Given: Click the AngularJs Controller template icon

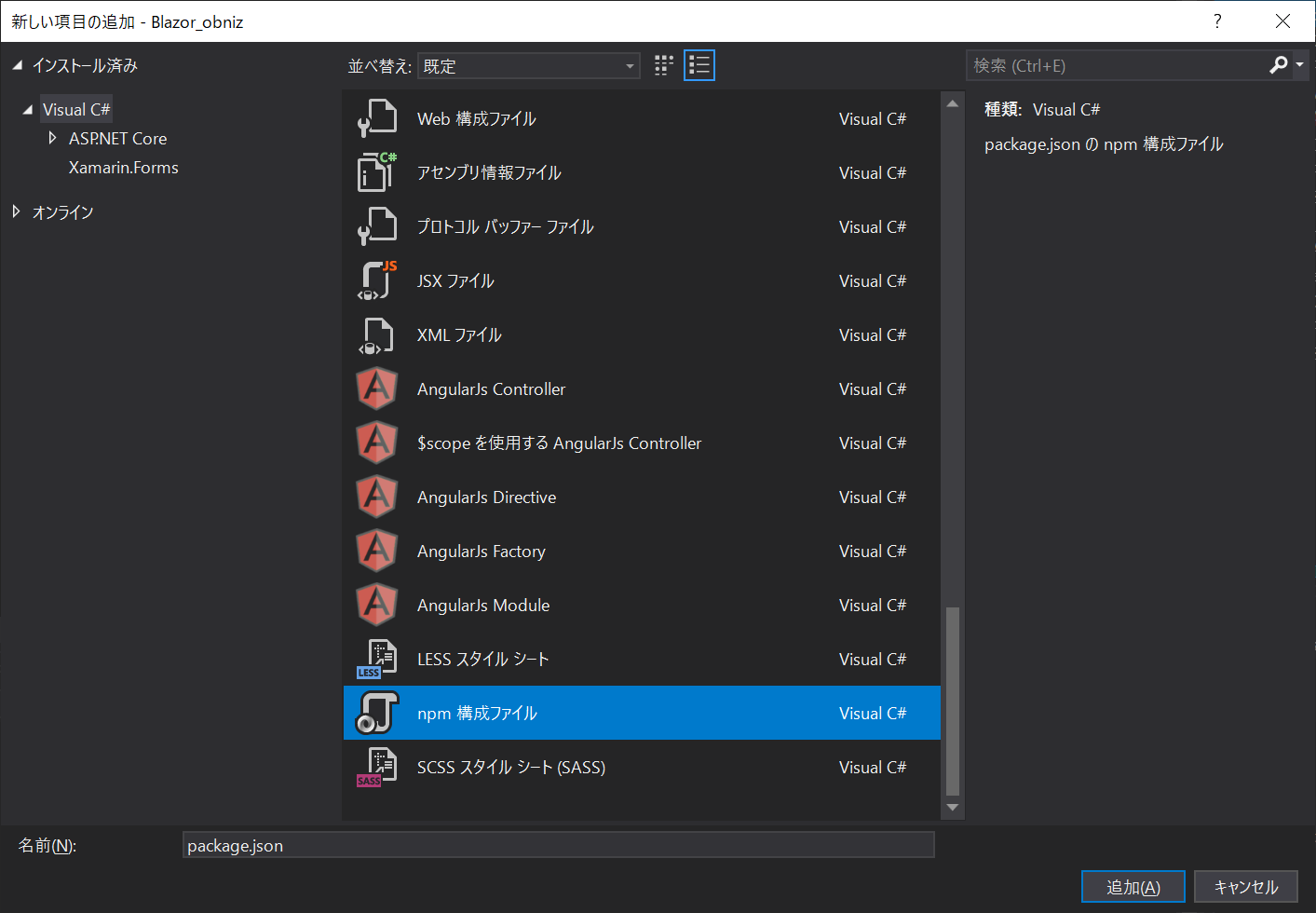Looking at the screenshot, I should click(x=377, y=388).
